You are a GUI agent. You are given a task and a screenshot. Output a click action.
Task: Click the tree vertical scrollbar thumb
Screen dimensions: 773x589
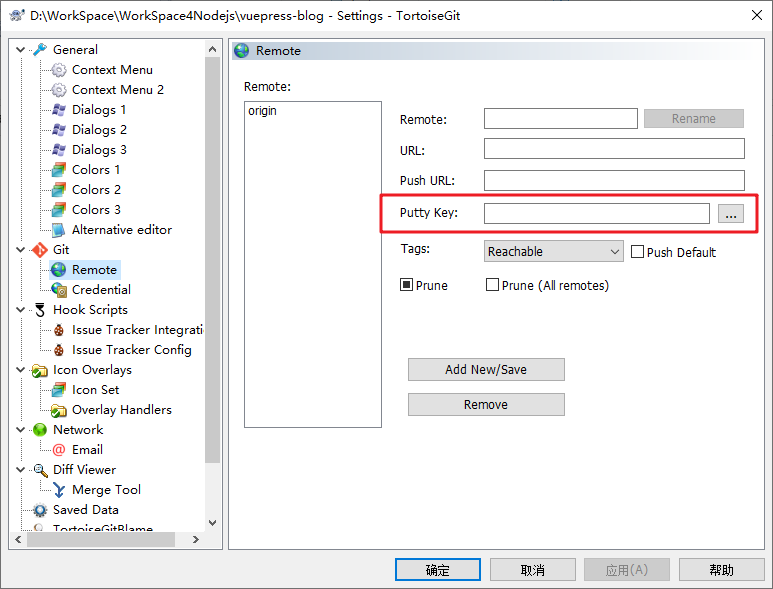tap(212, 260)
